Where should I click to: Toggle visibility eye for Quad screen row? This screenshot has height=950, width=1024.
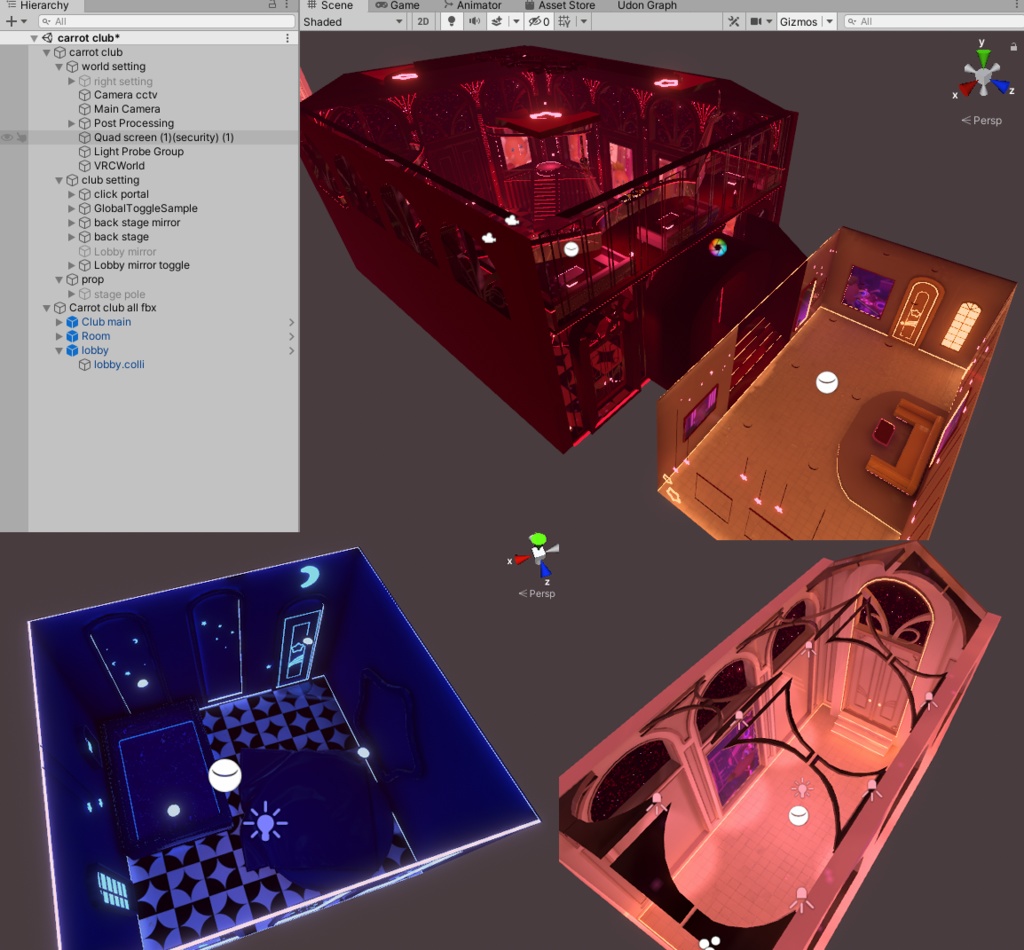click(7, 137)
